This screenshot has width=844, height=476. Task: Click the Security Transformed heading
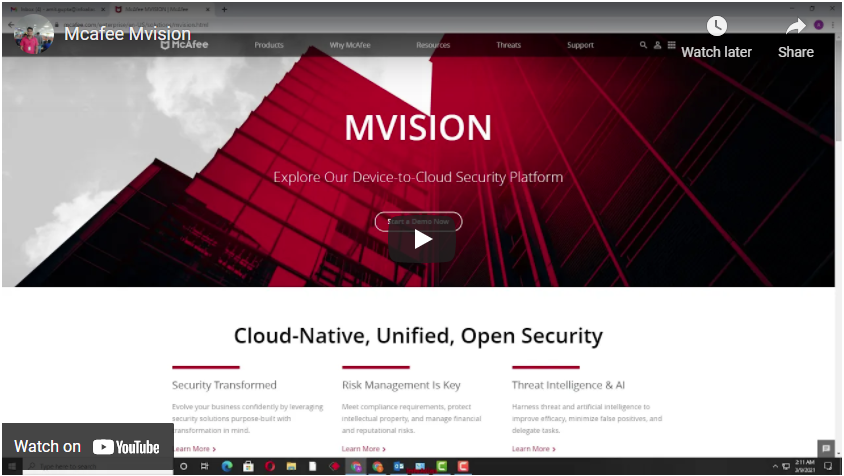click(x=224, y=385)
